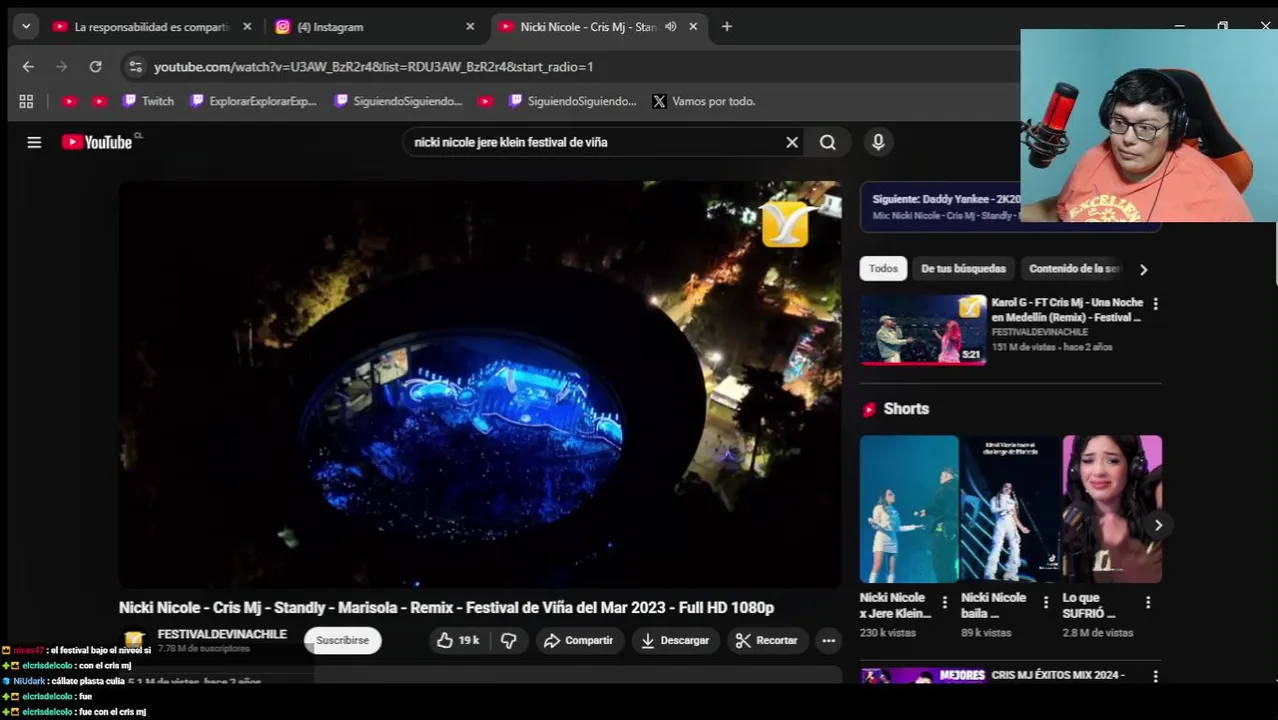This screenshot has width=1278, height=720.
Task: Go forward to next page
Action: [61, 67]
